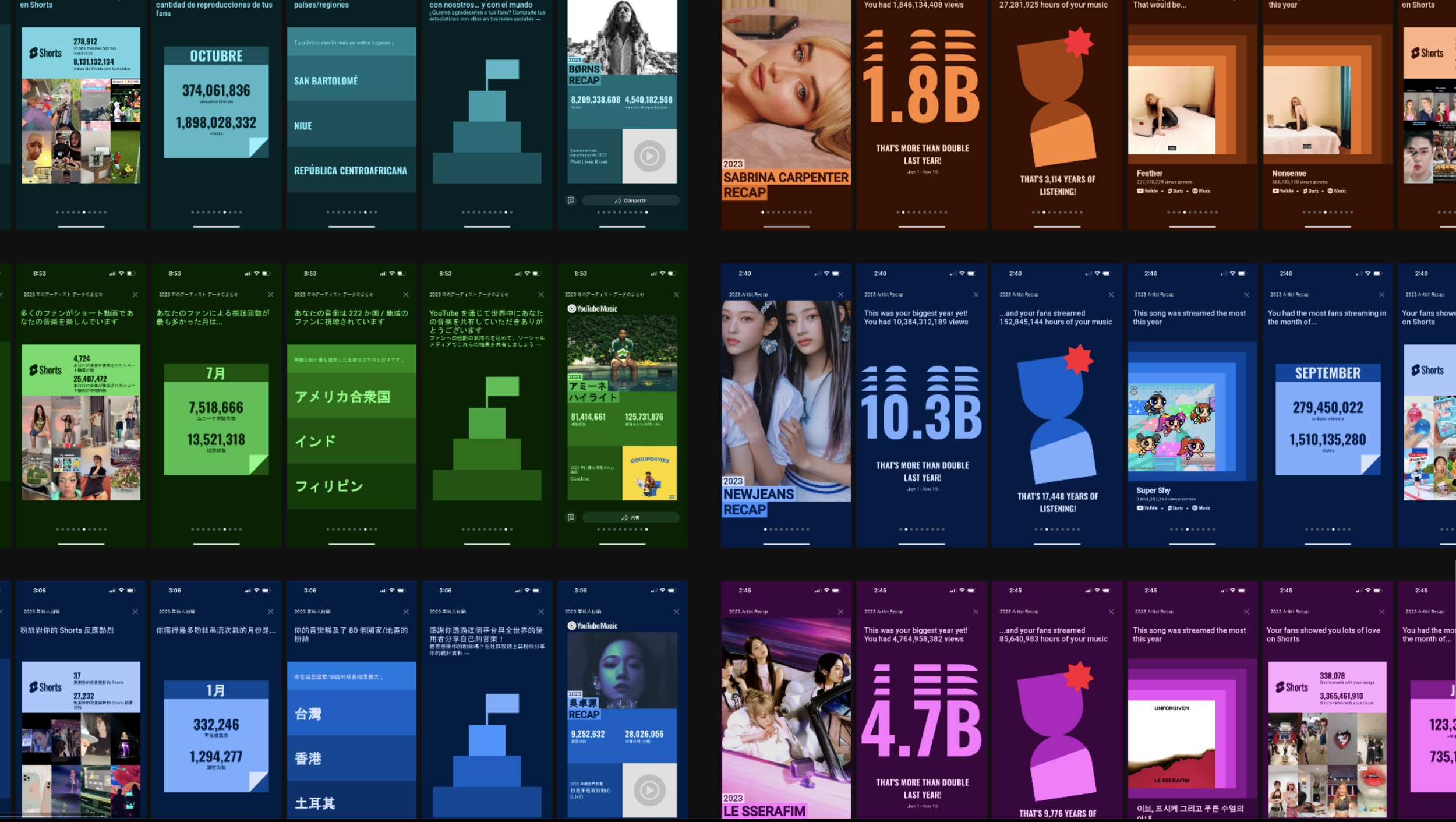Open the Feather song thumbnail

coord(1172,110)
